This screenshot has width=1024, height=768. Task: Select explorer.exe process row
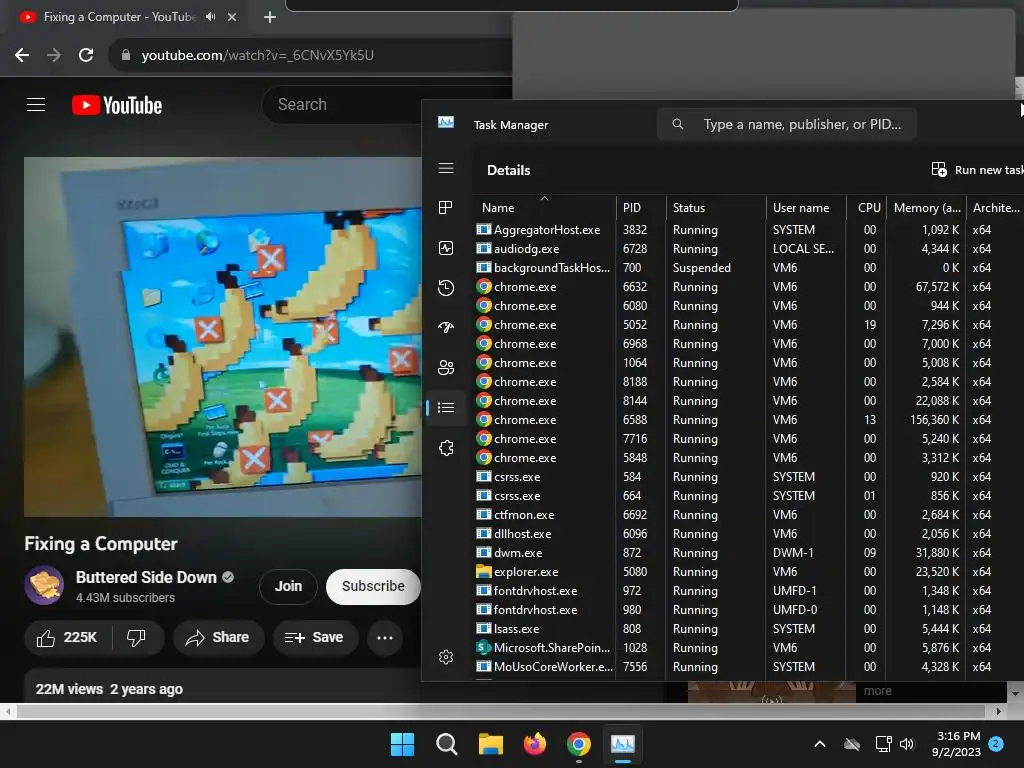748,571
